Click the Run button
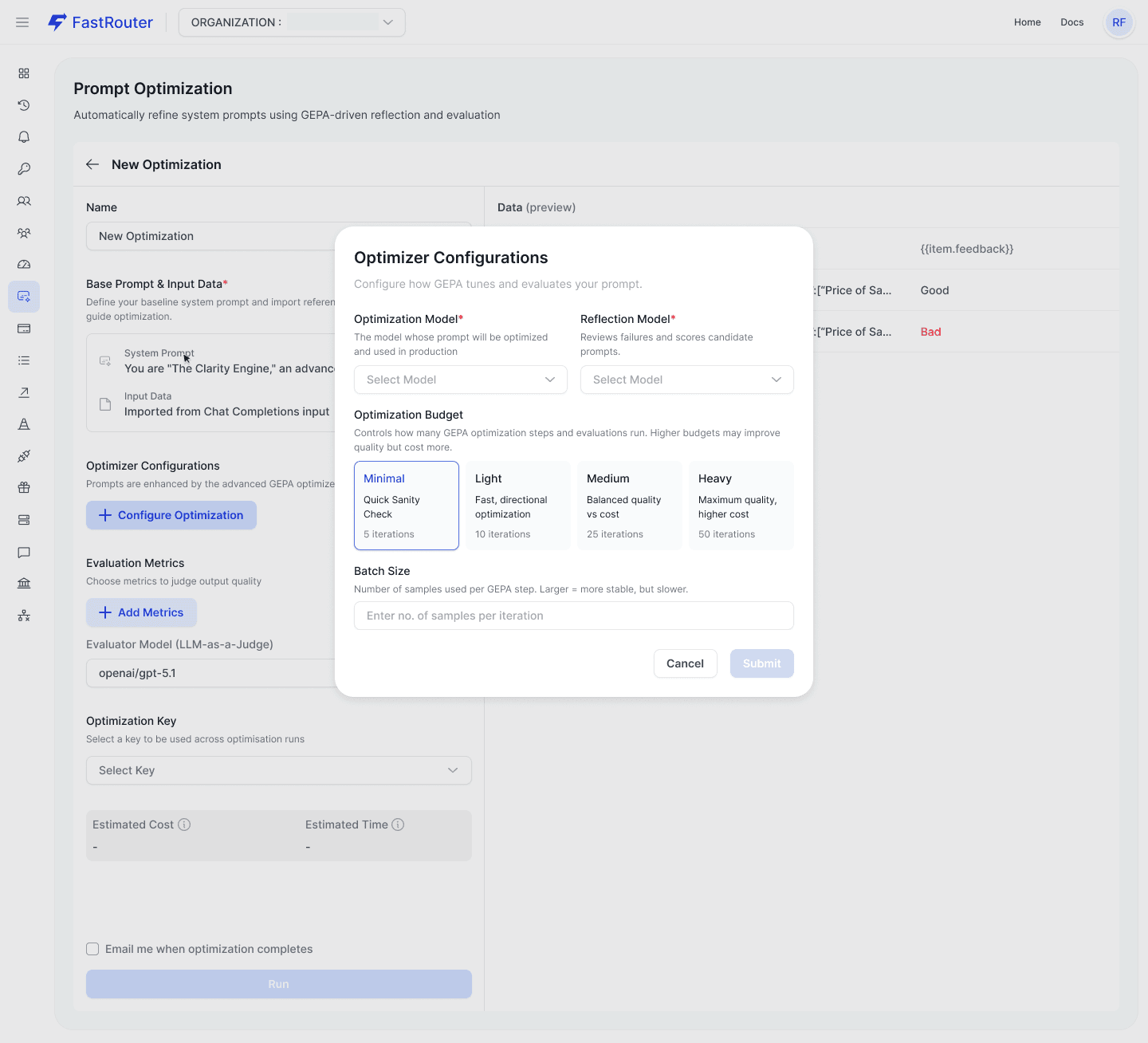Viewport: 1148px width, 1043px height. [x=279, y=984]
